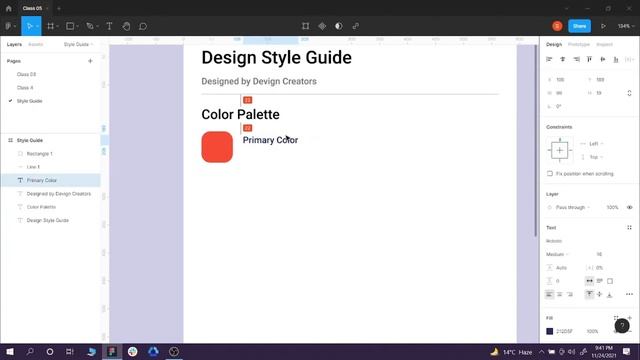The image size is (640, 360).
Task: Select the Class 05 file tab
Action: [32, 8]
